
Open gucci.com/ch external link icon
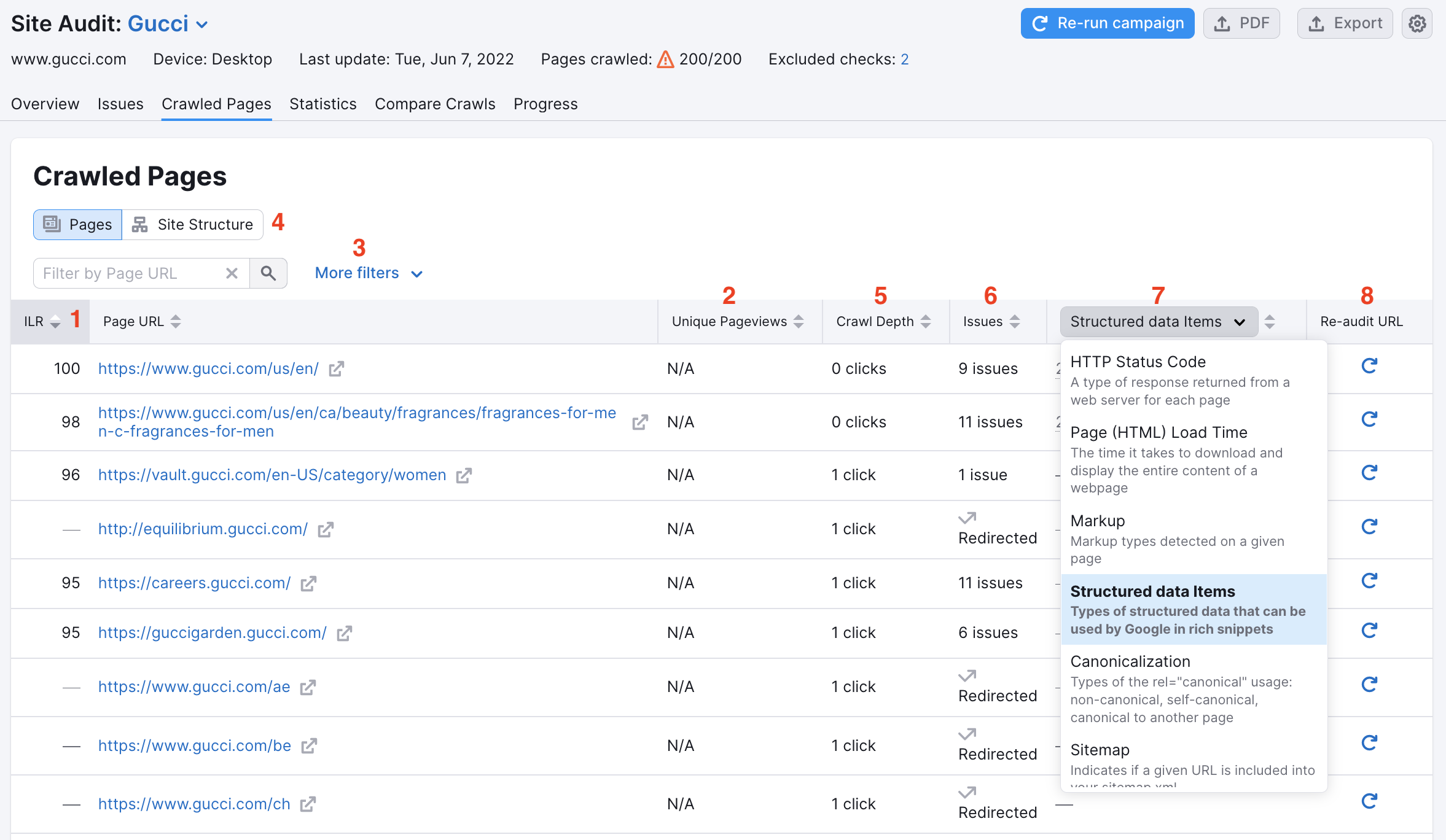pyautogui.click(x=308, y=804)
